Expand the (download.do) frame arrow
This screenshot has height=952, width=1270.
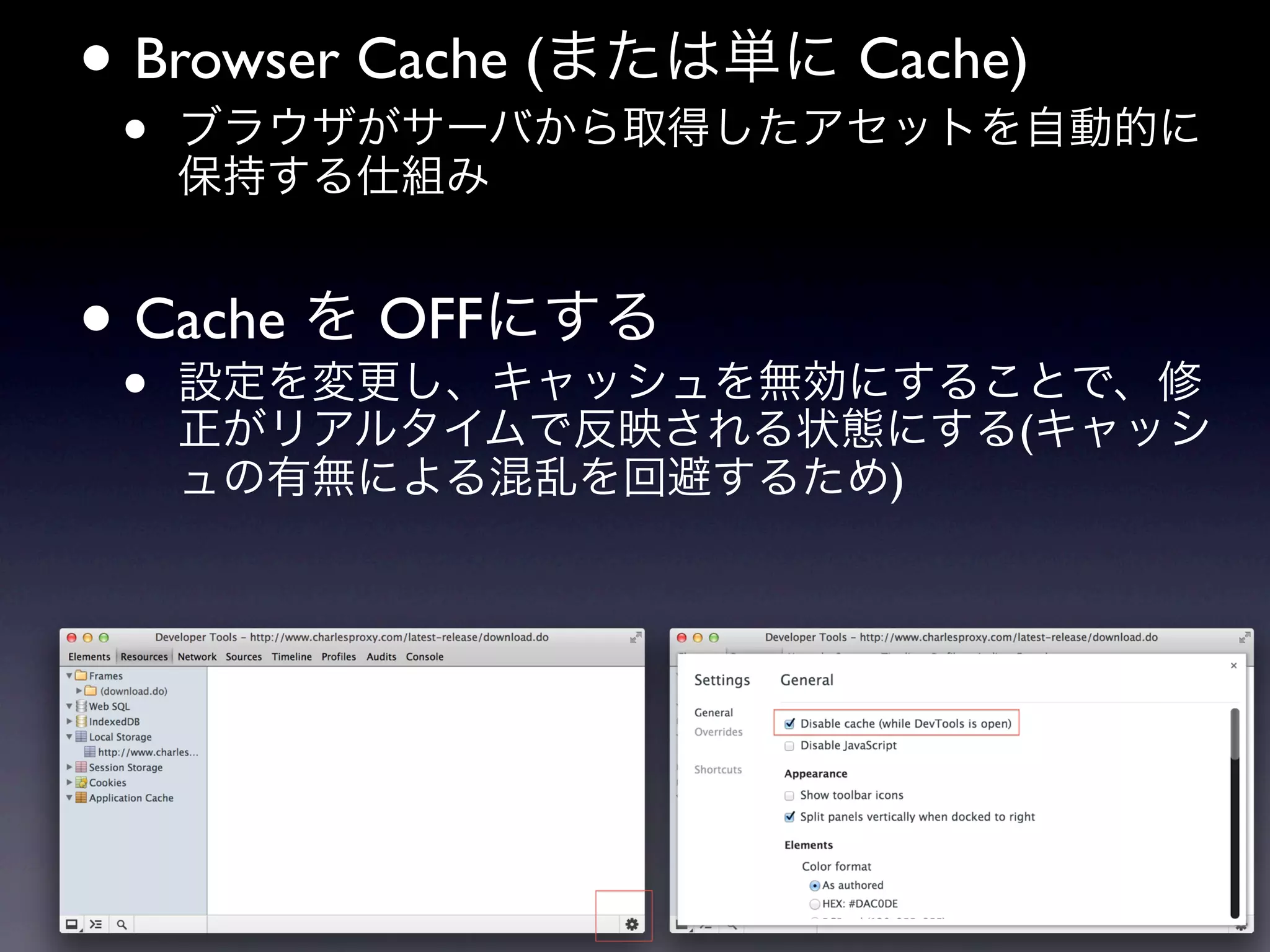tap(79, 690)
